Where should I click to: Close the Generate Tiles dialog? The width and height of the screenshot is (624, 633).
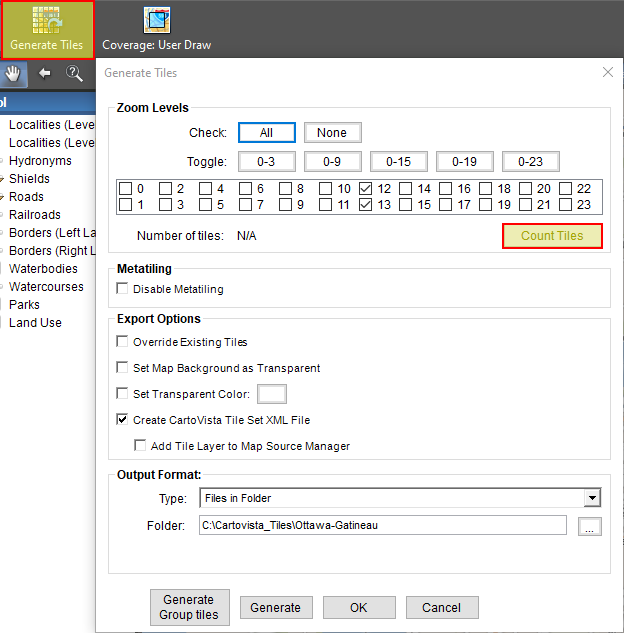[607, 73]
